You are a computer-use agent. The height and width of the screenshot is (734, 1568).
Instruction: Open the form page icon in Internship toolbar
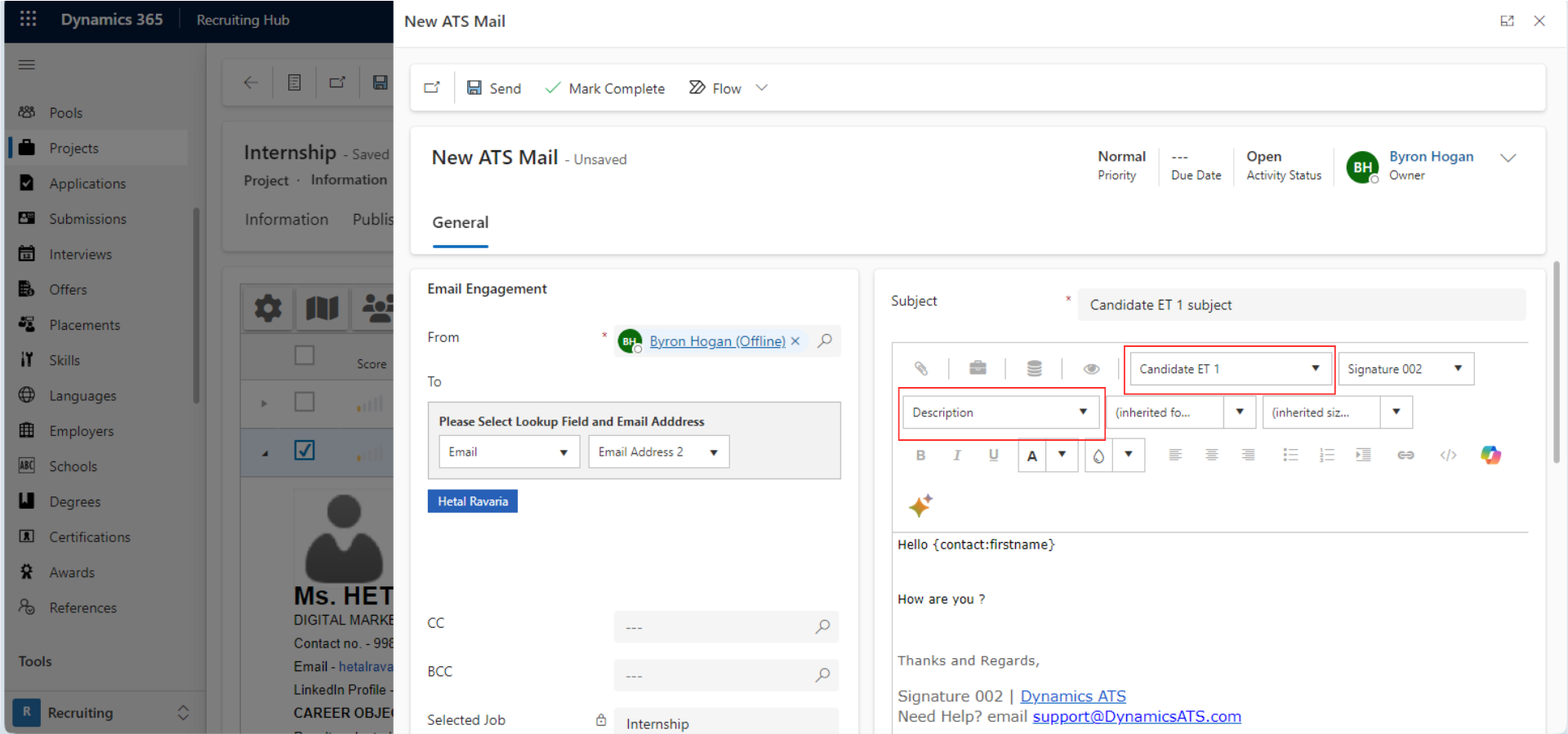(x=294, y=82)
